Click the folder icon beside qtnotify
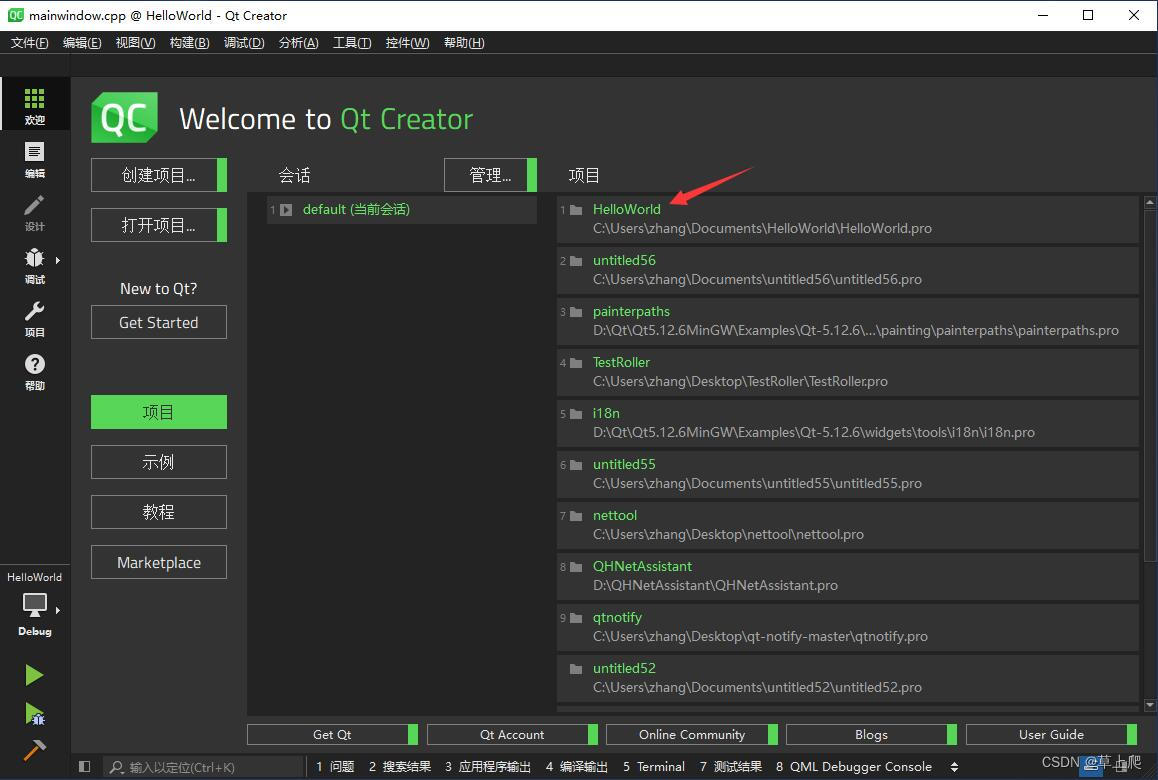 pos(576,618)
